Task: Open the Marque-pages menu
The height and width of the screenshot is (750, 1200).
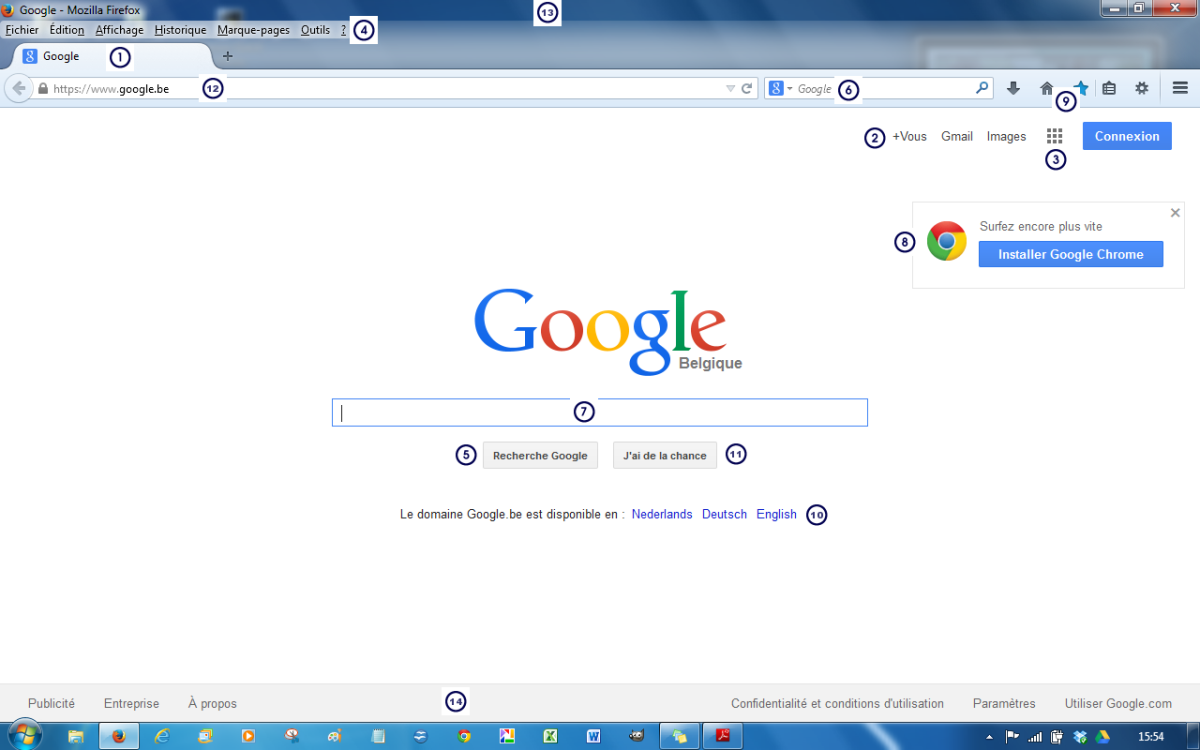Action: click(x=253, y=30)
